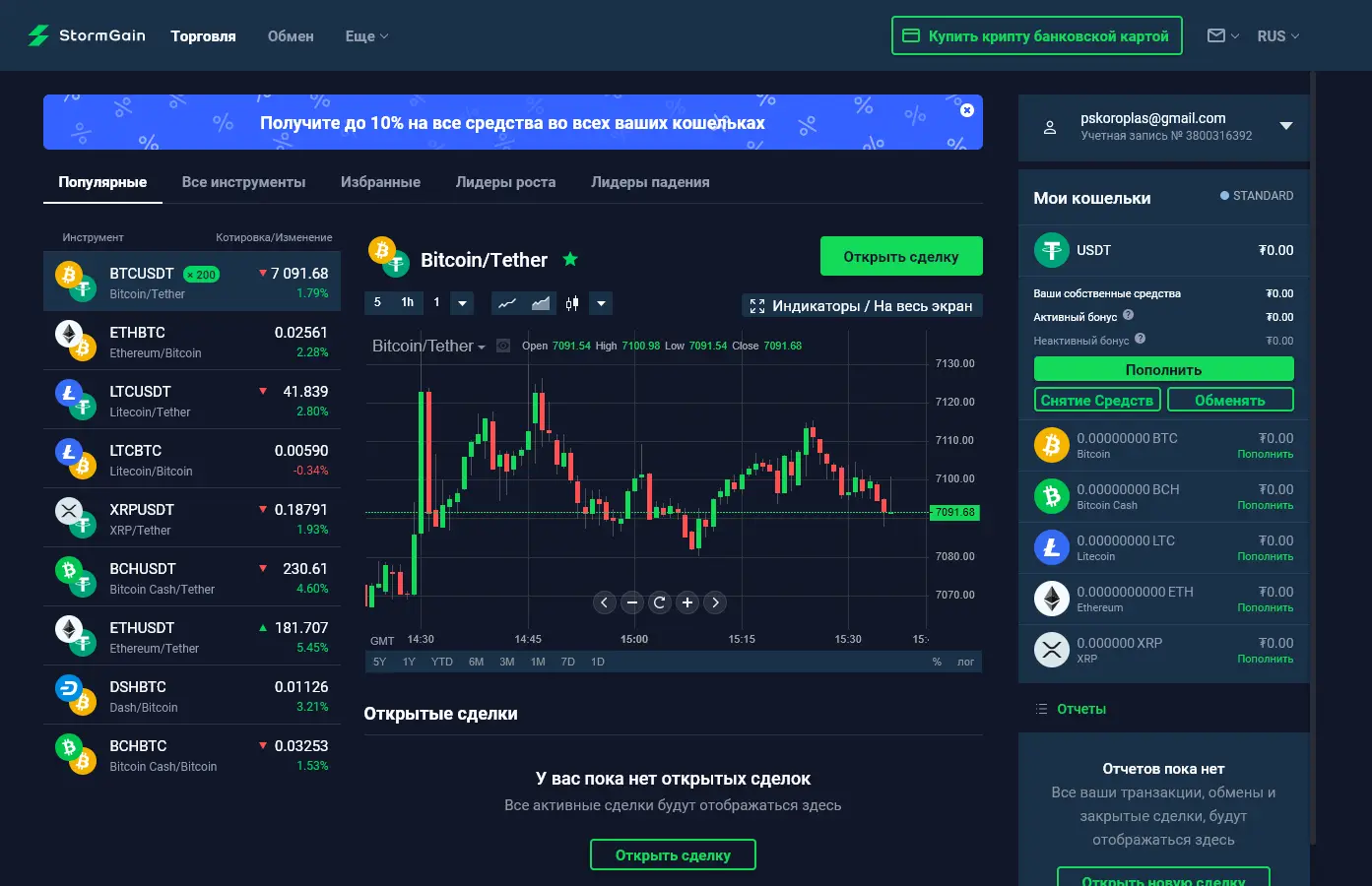The height and width of the screenshot is (886, 1372).
Task: Click the Отчеты list icon
Action: click(x=1041, y=709)
